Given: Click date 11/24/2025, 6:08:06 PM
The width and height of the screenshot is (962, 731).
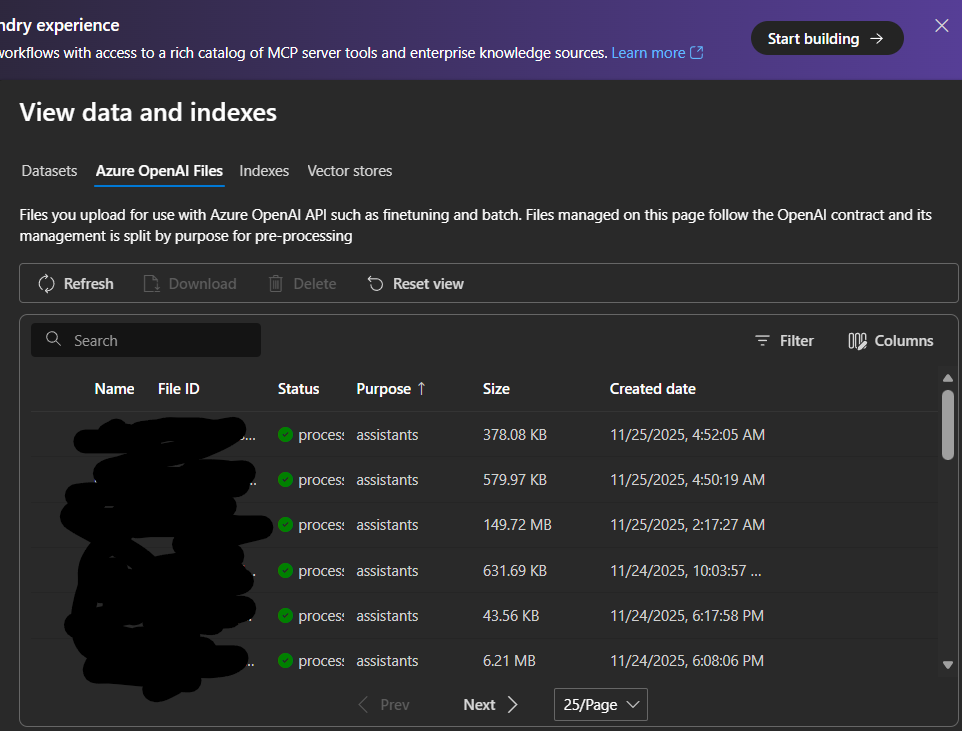Looking at the screenshot, I should [x=687, y=661].
